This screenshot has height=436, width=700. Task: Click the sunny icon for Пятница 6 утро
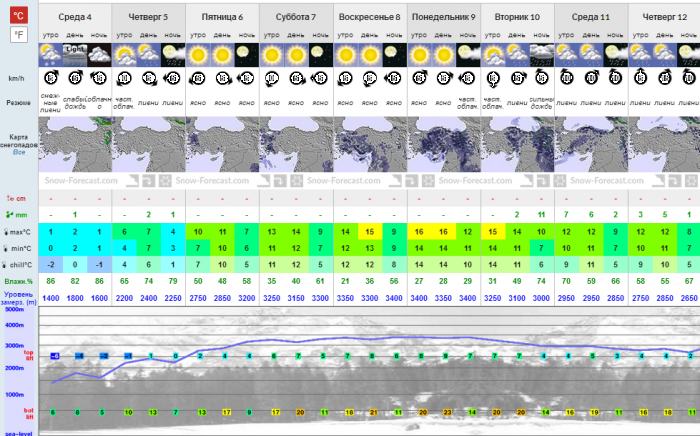coord(198,55)
